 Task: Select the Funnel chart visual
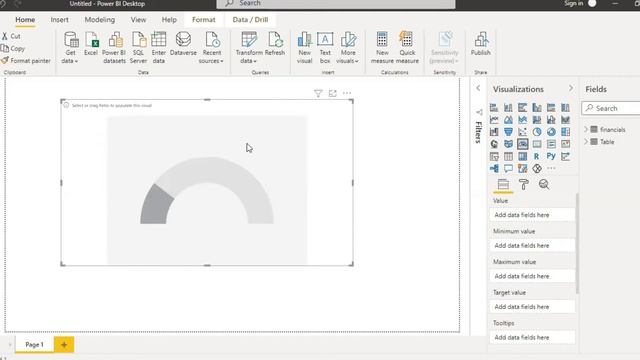[508, 132]
